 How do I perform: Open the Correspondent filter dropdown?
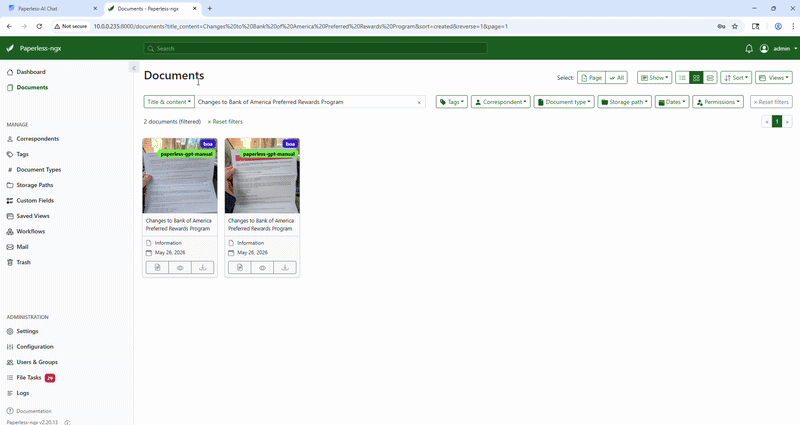[500, 102]
